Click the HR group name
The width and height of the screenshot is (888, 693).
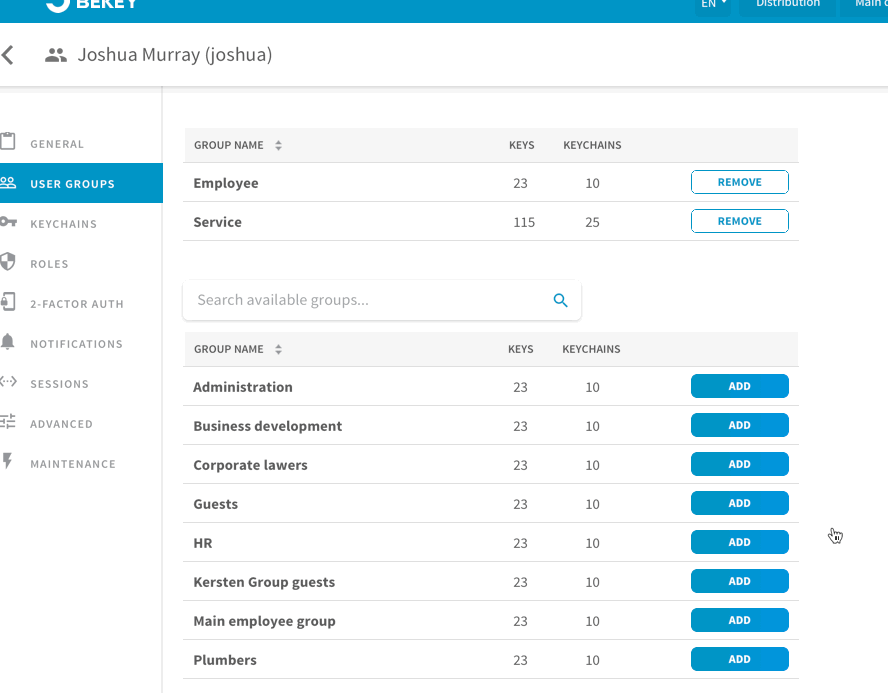coord(203,544)
